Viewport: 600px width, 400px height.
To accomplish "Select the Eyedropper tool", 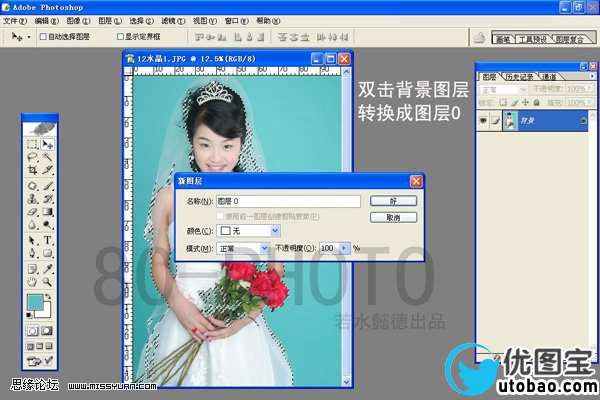I will 47,269.
